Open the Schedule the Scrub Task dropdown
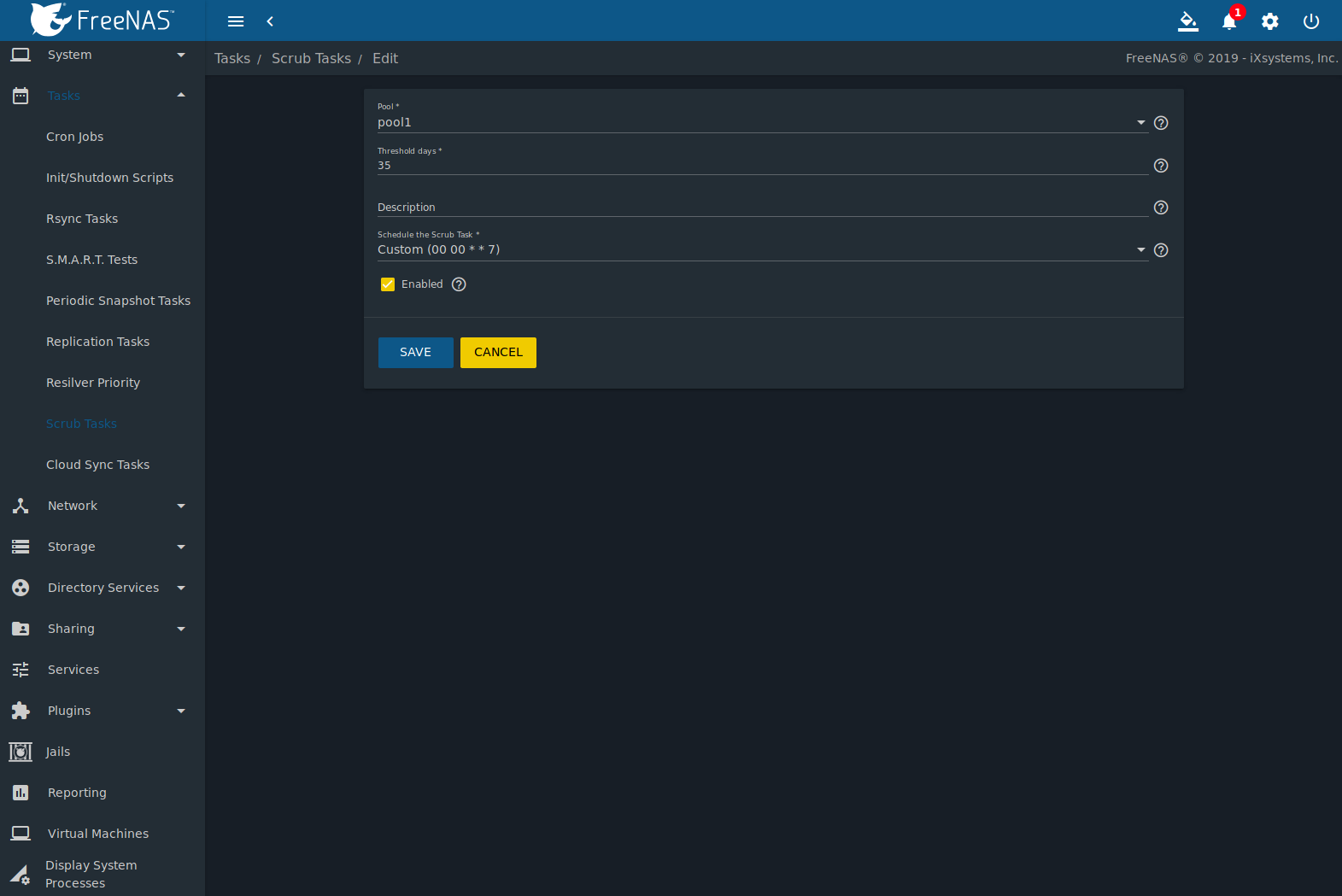 click(x=762, y=249)
